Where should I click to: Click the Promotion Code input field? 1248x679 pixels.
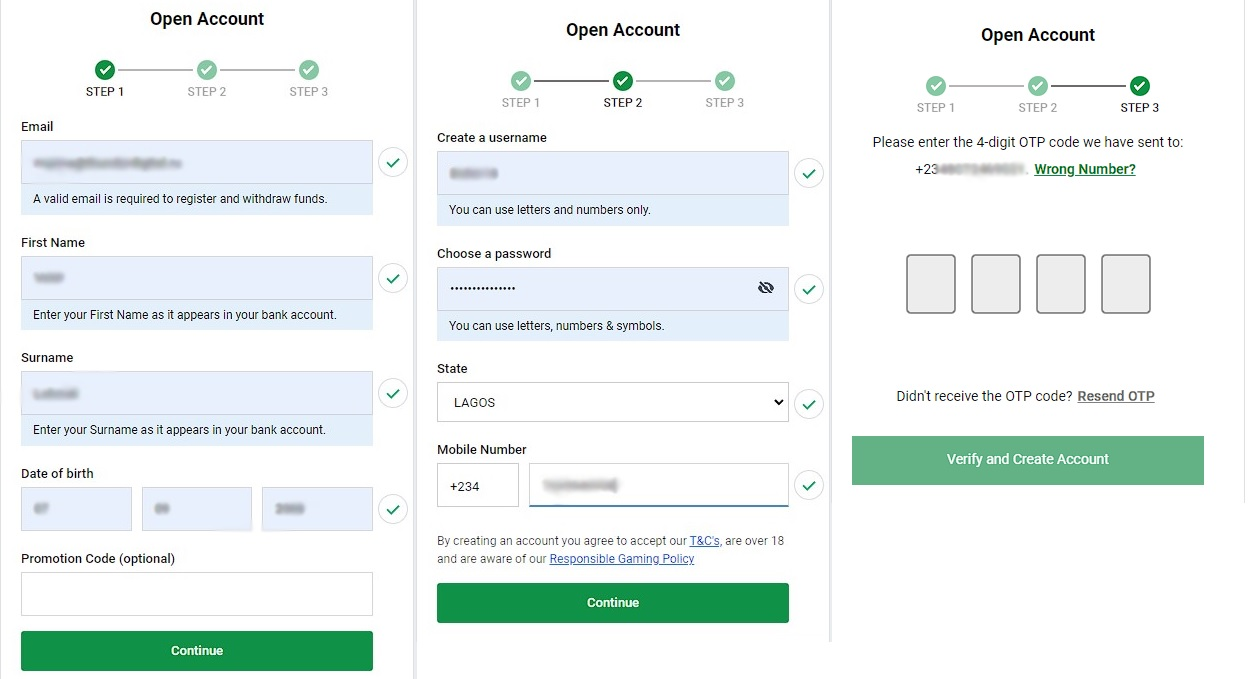196,593
